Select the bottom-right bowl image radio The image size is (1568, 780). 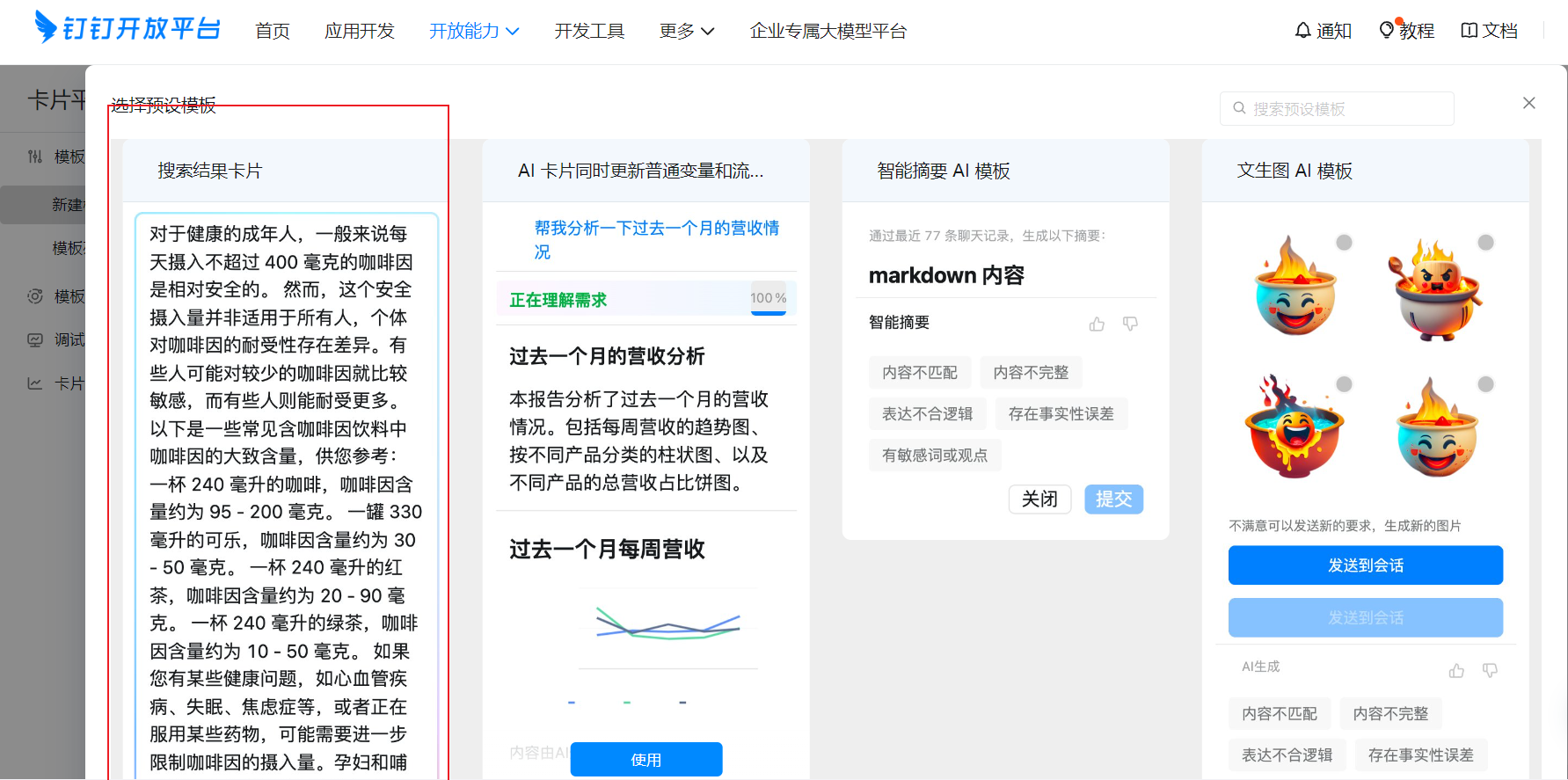[1485, 384]
